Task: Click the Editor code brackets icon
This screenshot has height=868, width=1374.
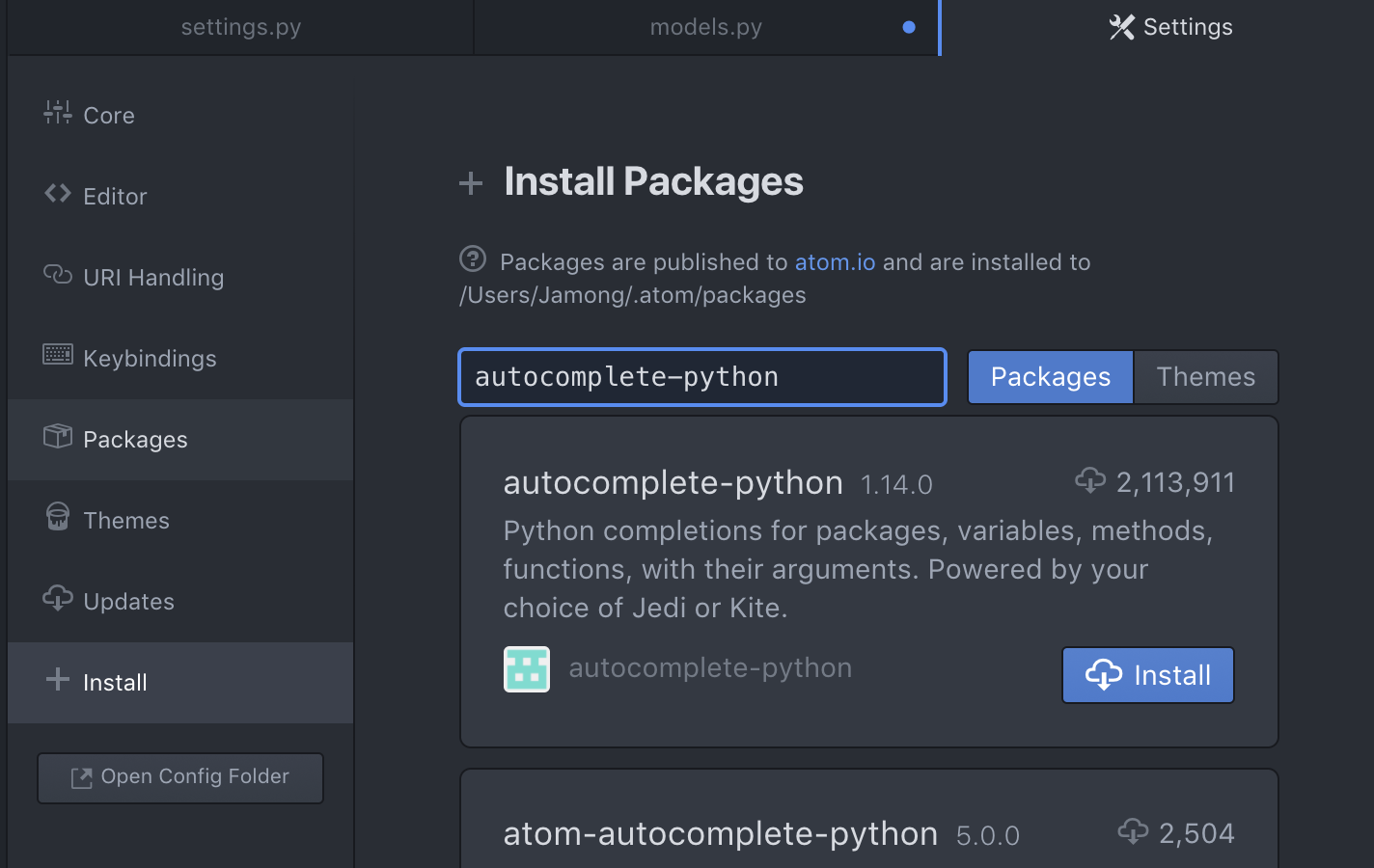Action: pyautogui.click(x=58, y=194)
